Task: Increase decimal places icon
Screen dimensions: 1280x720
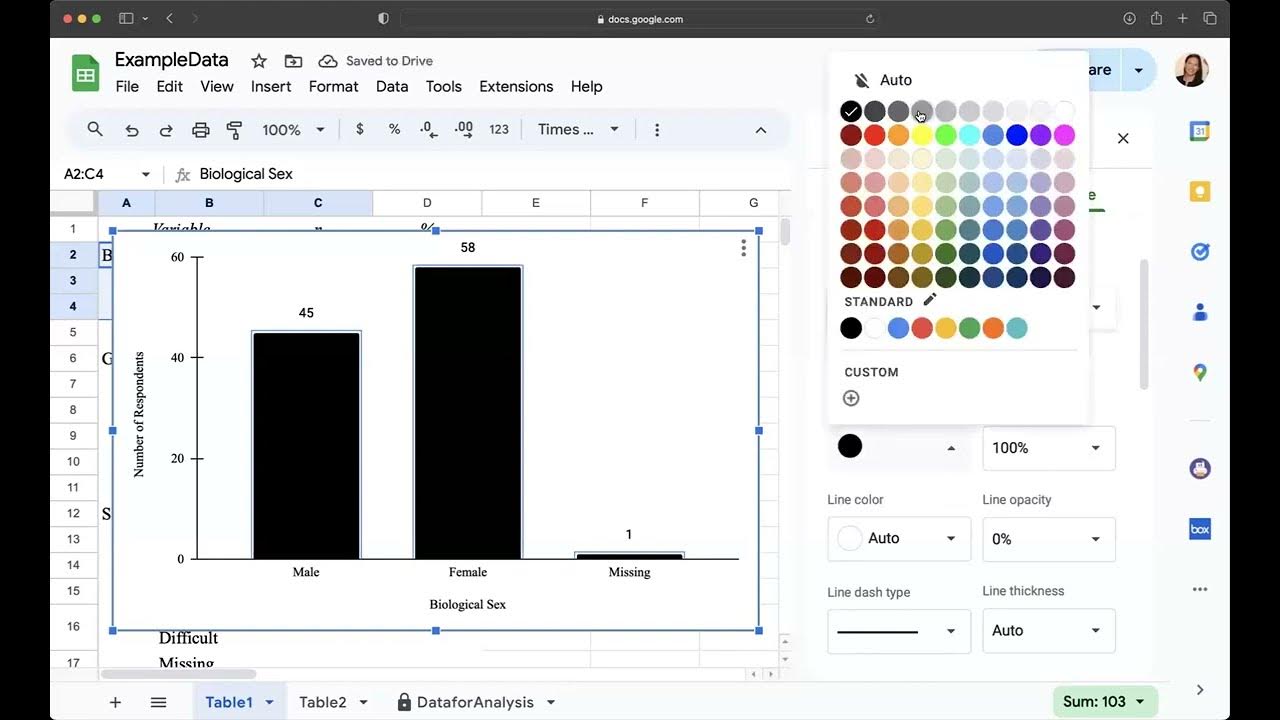Action: tap(463, 129)
